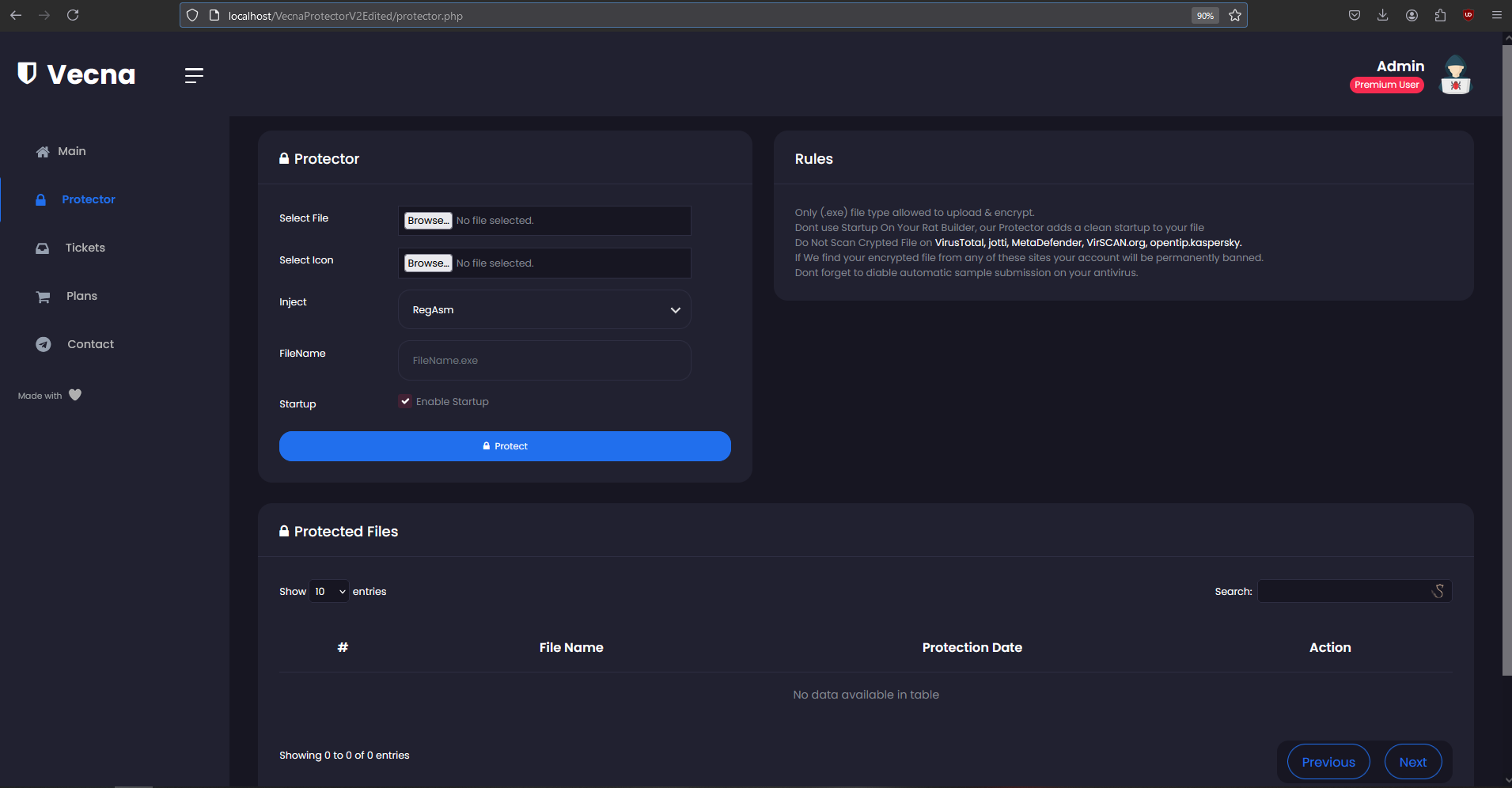Sort table by File Name column
This screenshot has height=788, width=1512.
pos(571,647)
